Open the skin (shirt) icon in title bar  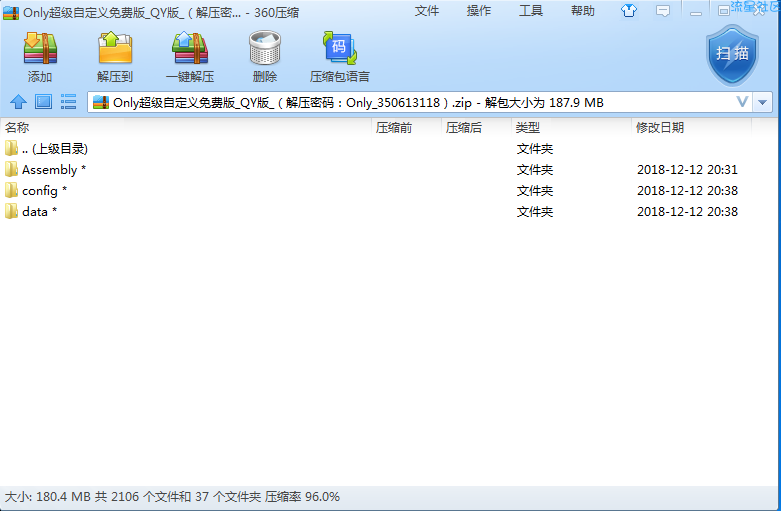pos(629,11)
